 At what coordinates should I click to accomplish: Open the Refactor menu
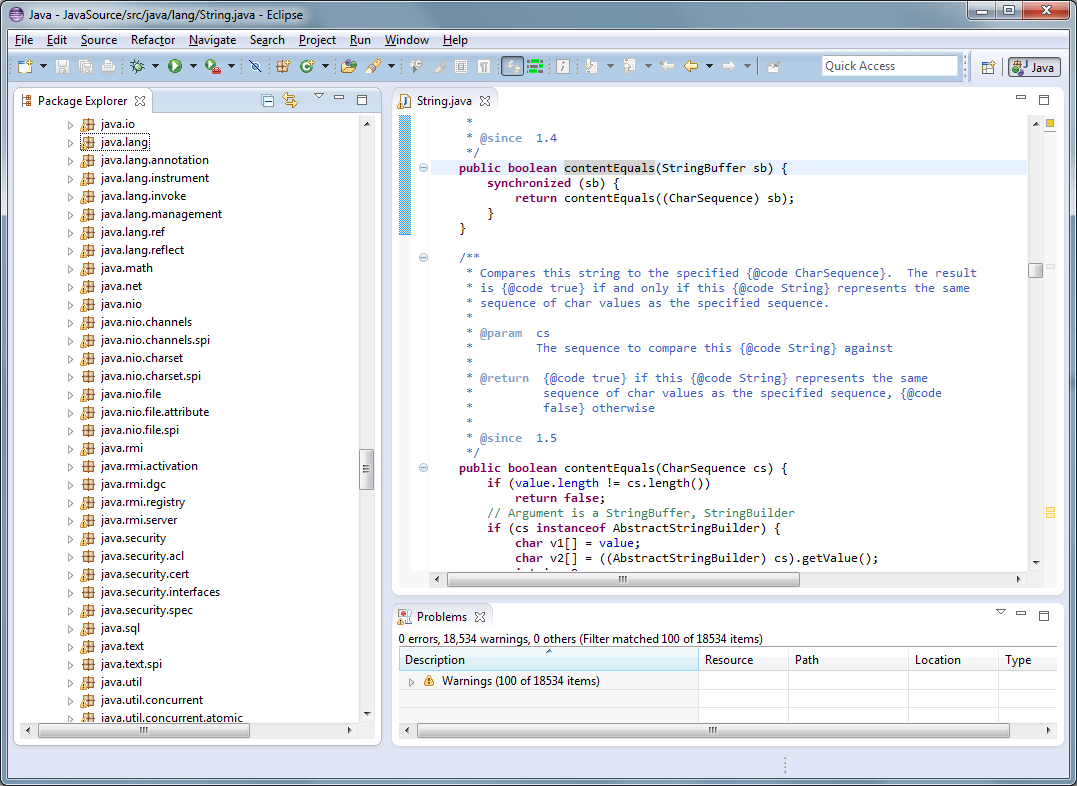click(152, 40)
